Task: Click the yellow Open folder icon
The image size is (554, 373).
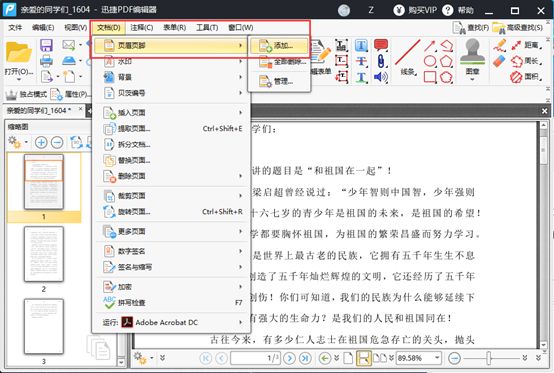Action: pyautogui.click(x=18, y=52)
